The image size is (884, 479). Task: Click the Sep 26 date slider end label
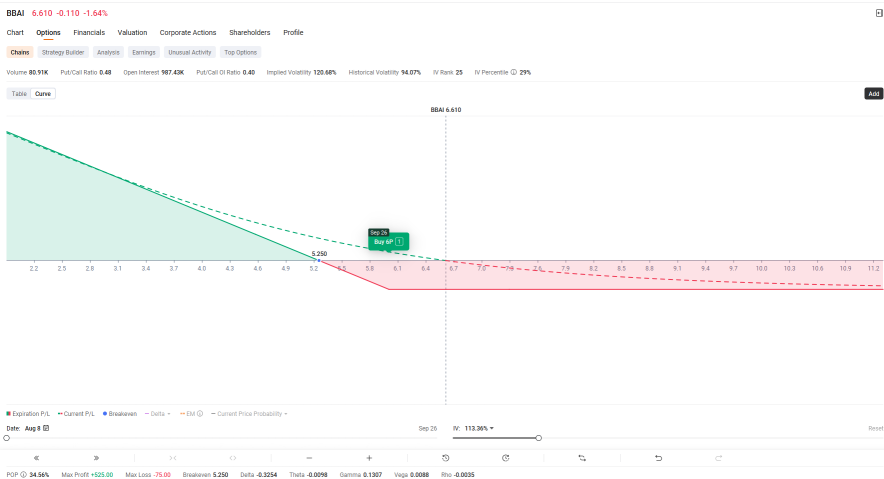click(428, 428)
